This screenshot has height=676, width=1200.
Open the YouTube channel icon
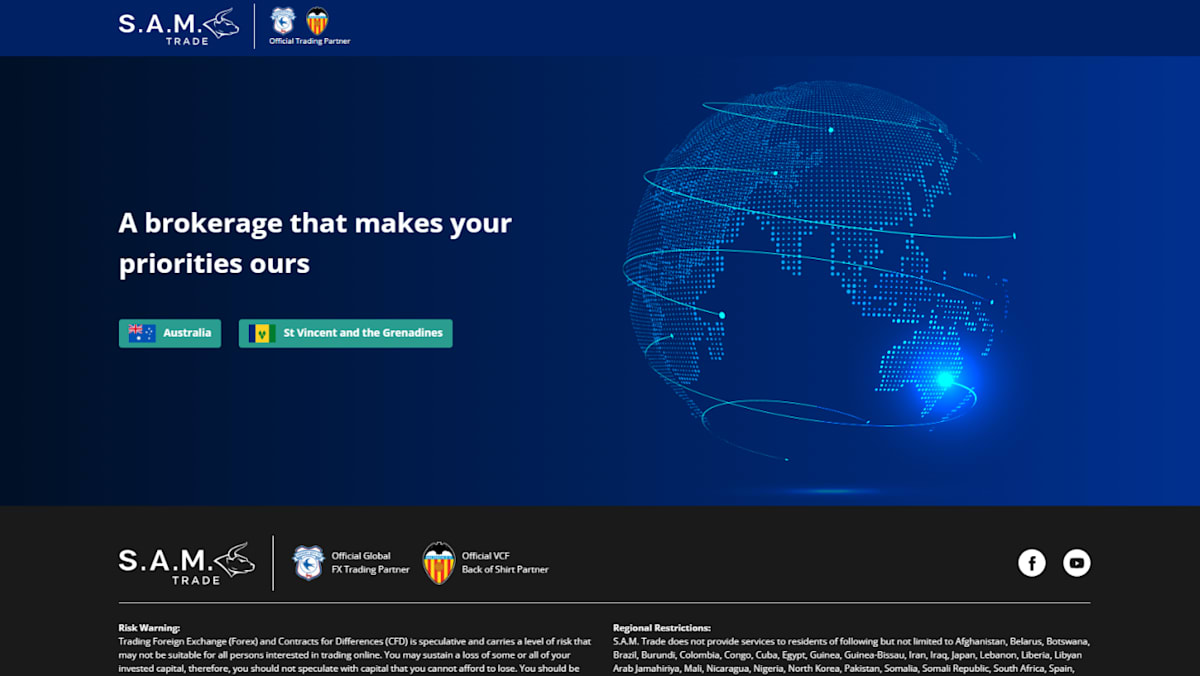pos(1076,563)
